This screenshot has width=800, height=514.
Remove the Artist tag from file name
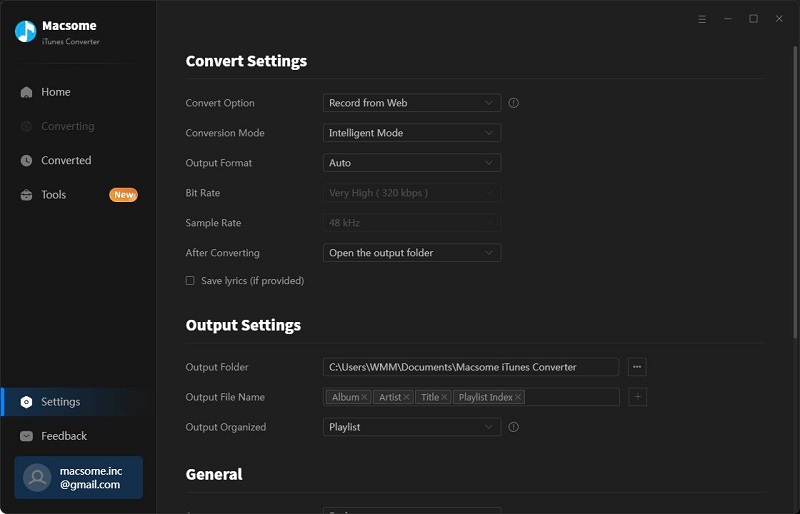[407, 397]
